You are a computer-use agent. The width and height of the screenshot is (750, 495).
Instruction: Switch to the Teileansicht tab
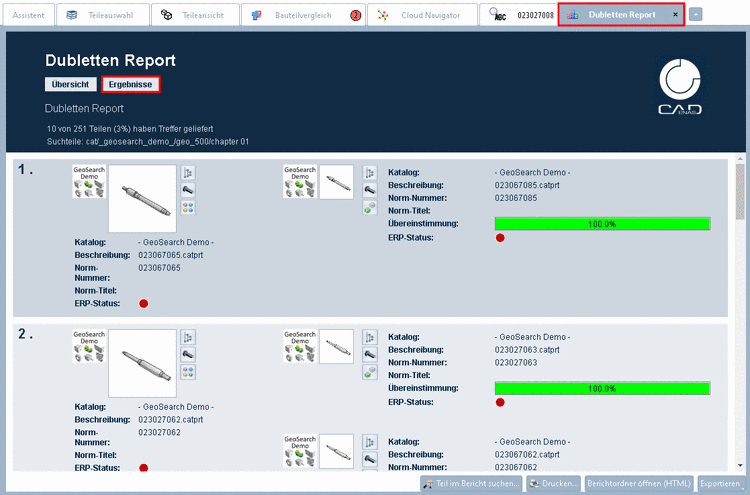pos(195,15)
